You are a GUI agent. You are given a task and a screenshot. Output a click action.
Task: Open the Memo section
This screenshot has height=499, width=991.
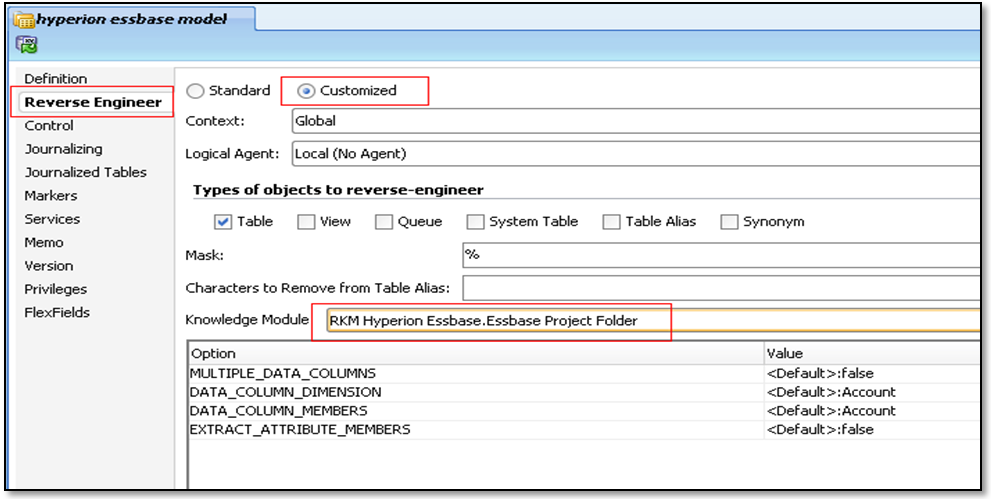tap(44, 243)
